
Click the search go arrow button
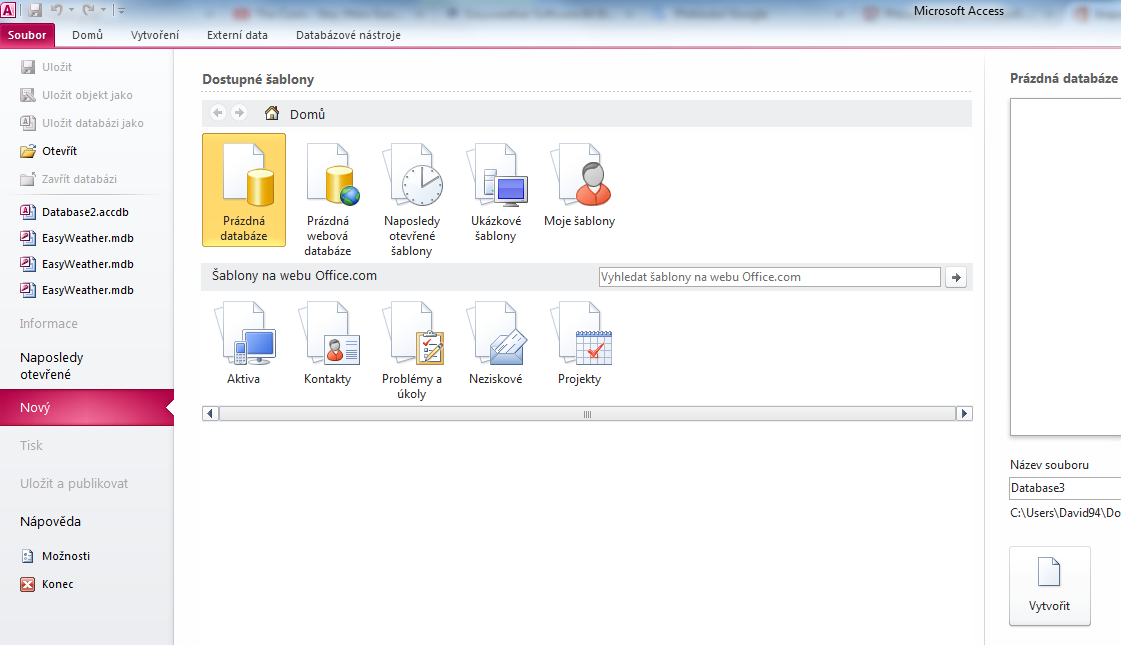tap(956, 277)
